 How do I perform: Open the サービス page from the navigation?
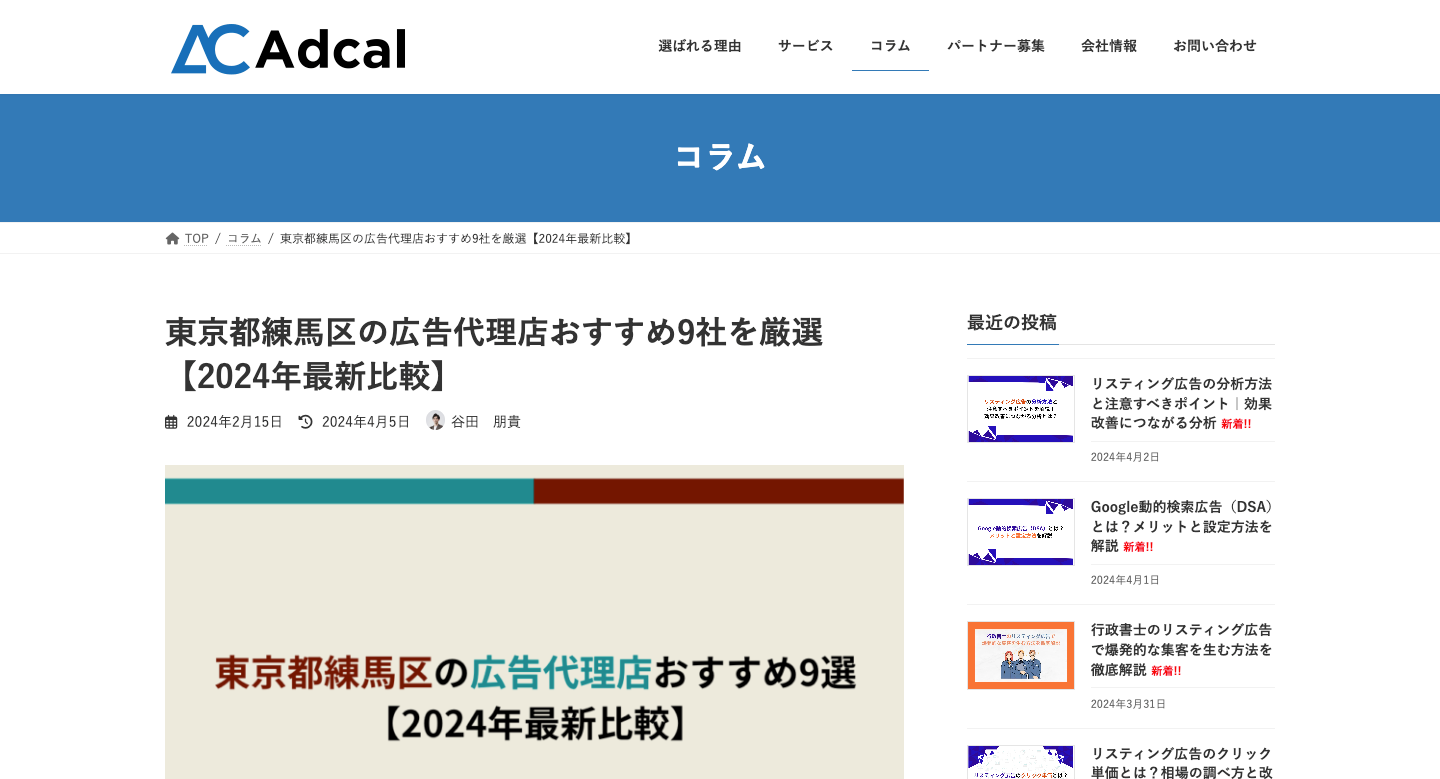pyautogui.click(x=805, y=45)
